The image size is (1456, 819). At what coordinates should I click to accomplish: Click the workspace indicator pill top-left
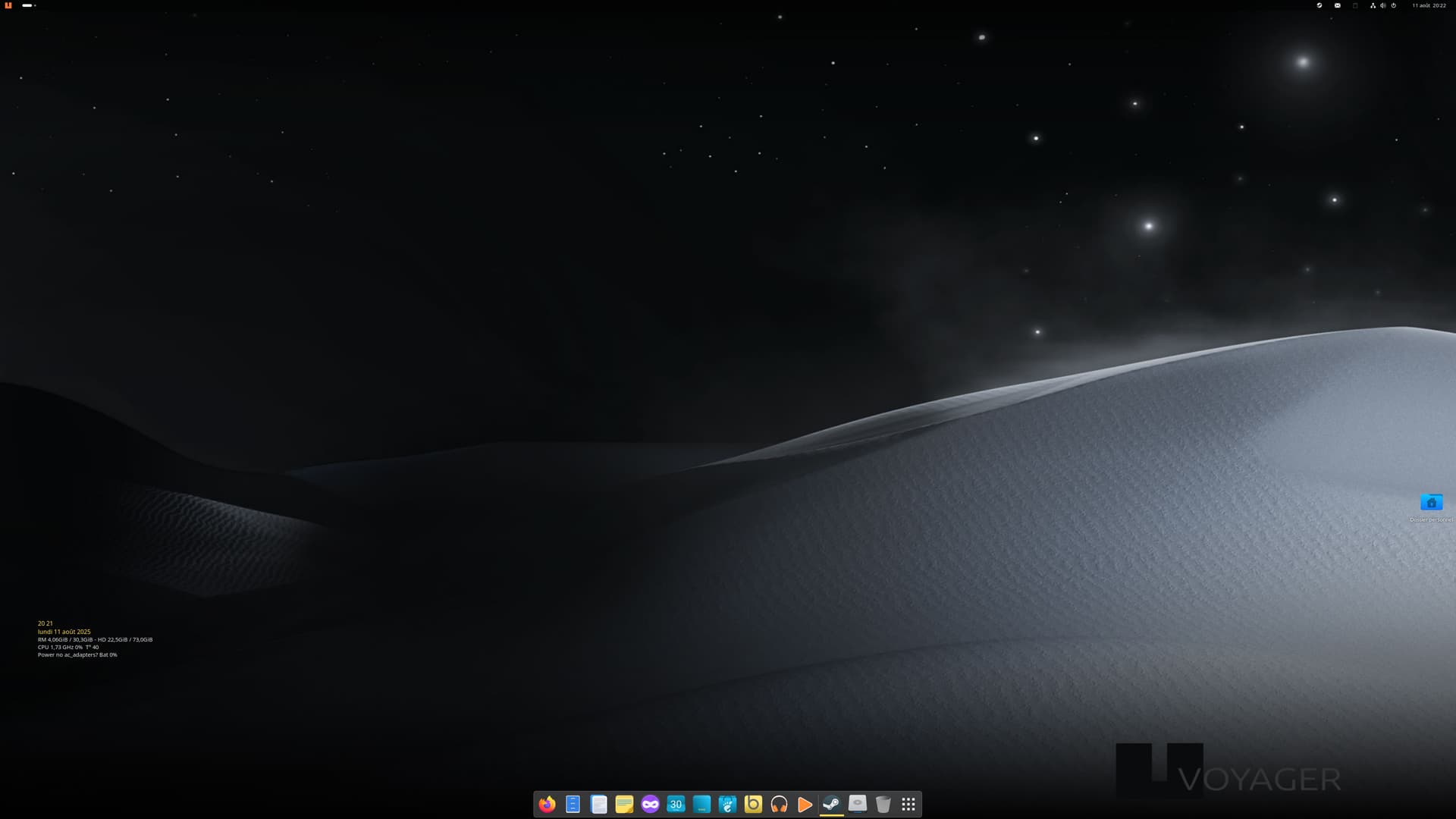(x=28, y=5)
